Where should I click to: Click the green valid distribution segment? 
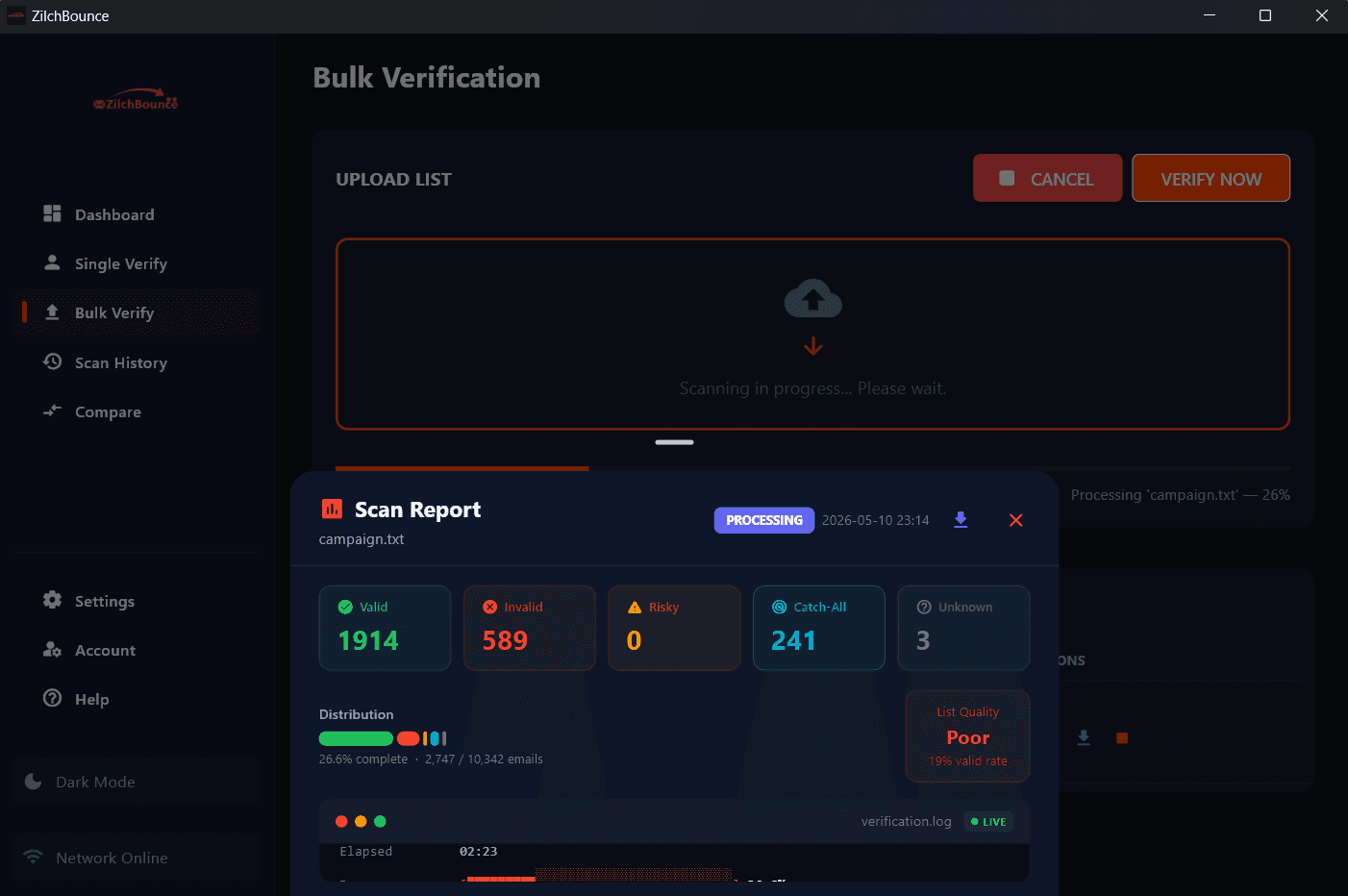click(x=356, y=738)
